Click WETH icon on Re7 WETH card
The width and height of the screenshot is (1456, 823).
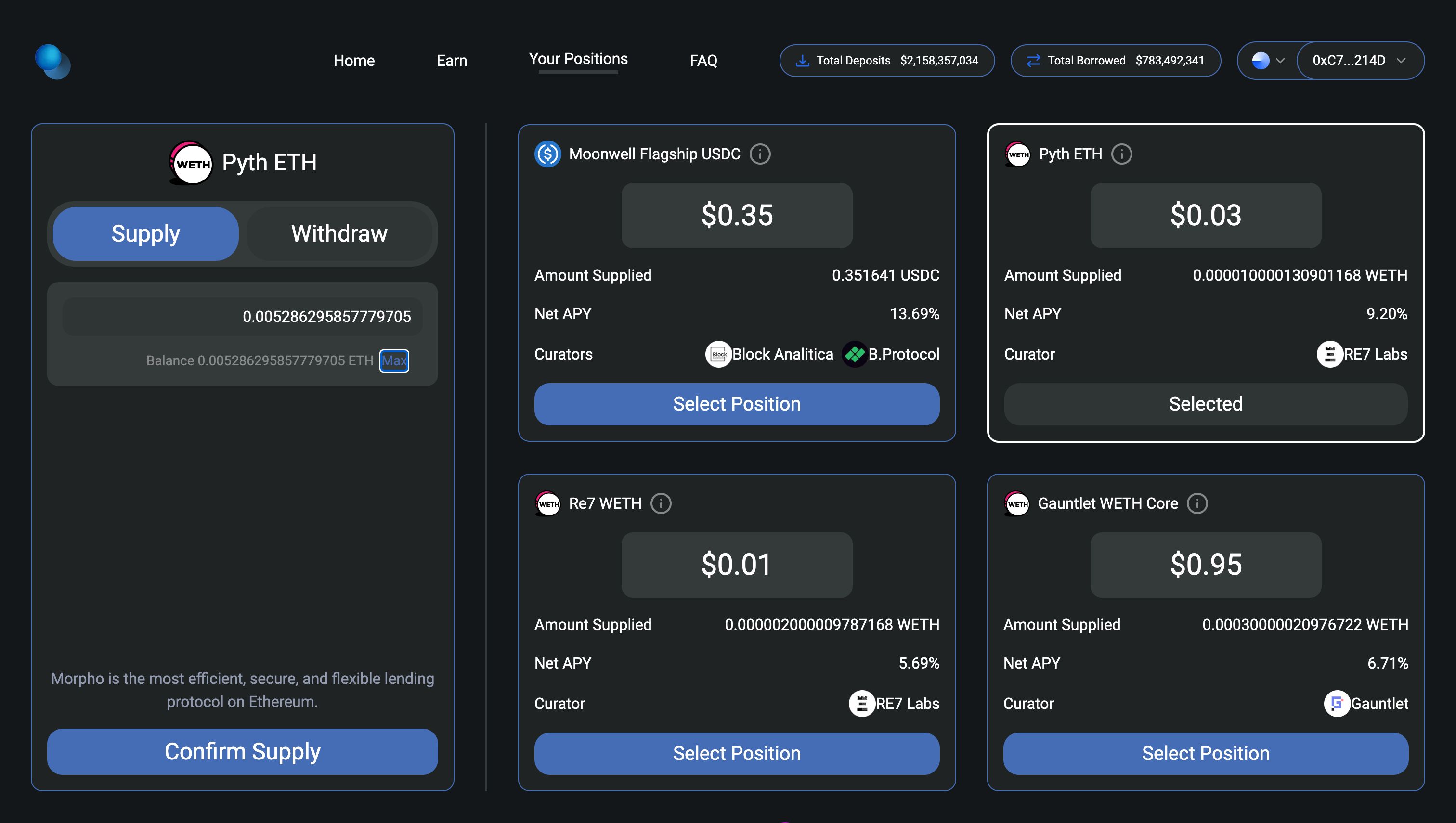(547, 503)
